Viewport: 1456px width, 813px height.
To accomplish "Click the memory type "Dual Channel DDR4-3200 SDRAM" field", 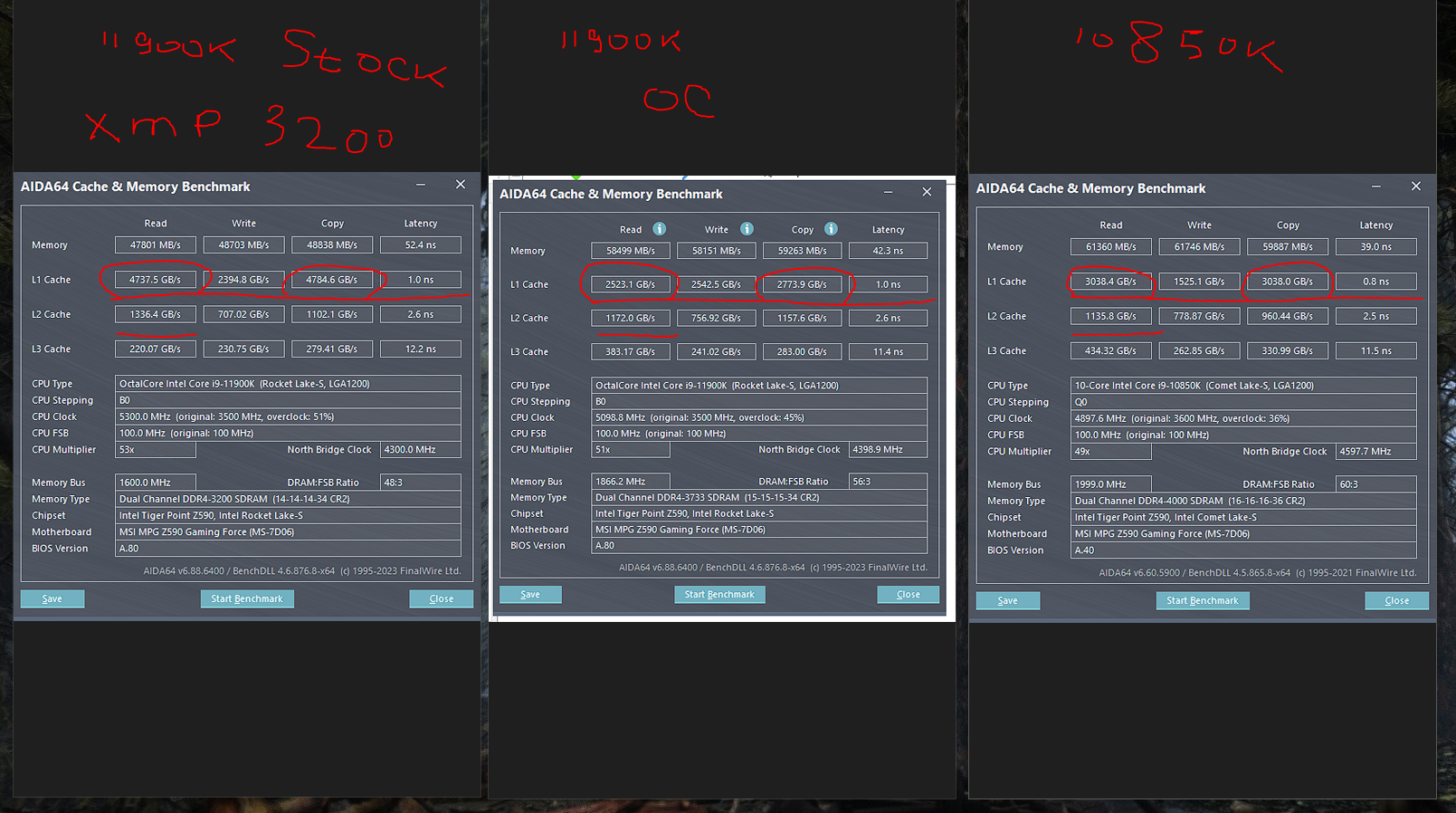I will 288,499.
